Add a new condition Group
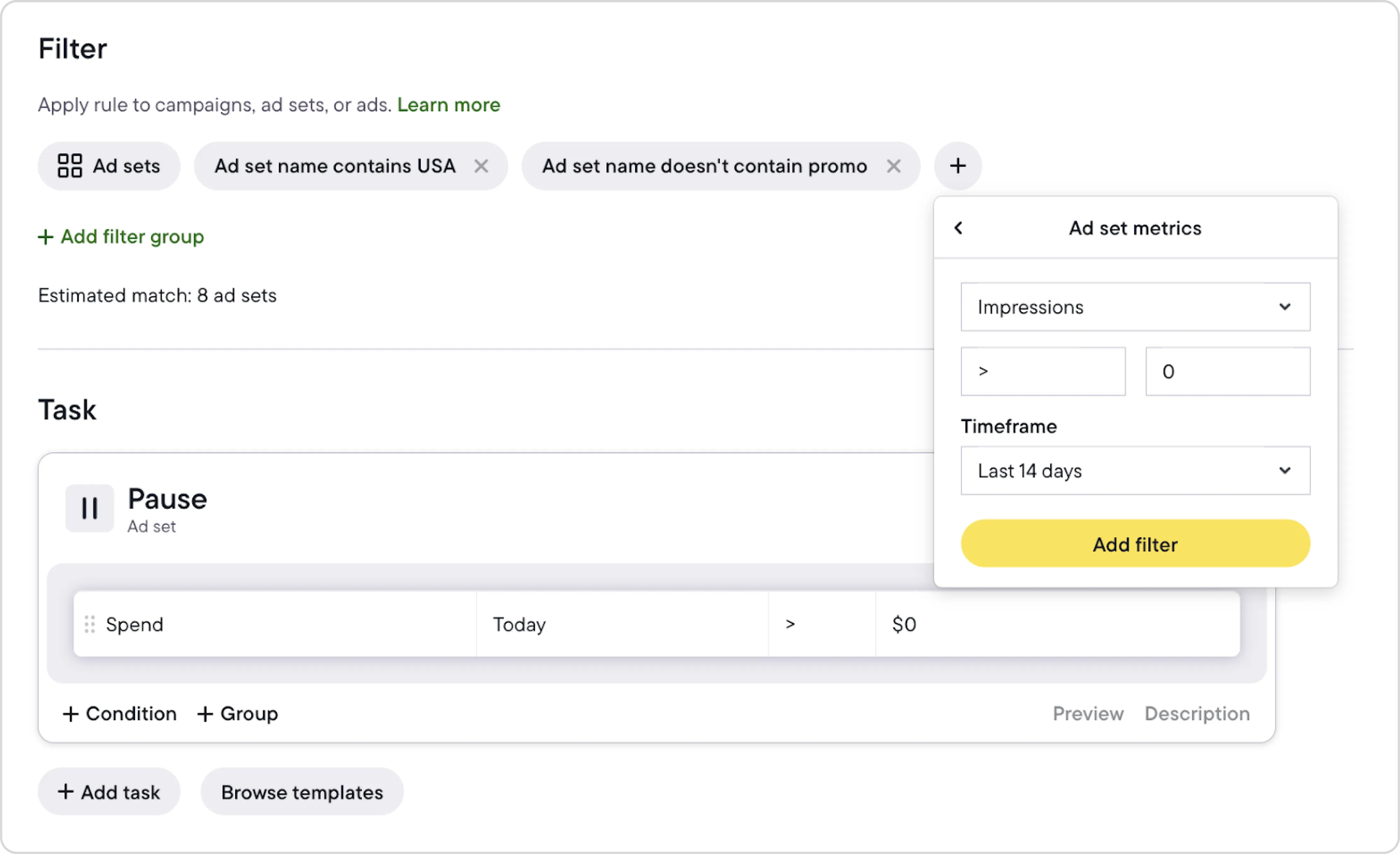The image size is (1400, 854). 238,714
